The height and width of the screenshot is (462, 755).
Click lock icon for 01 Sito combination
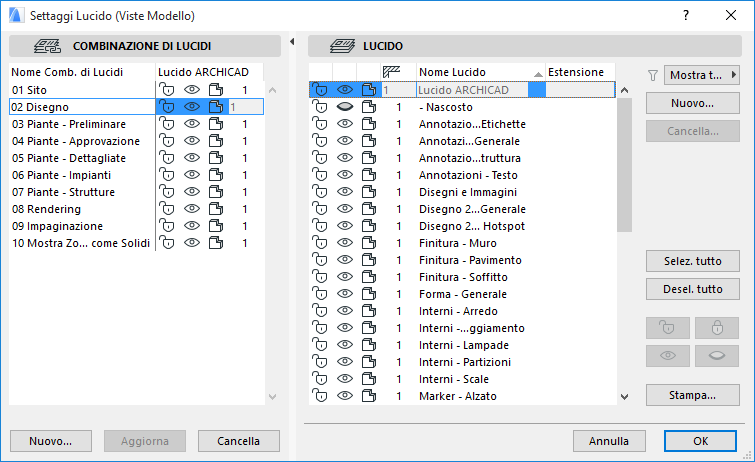click(167, 90)
